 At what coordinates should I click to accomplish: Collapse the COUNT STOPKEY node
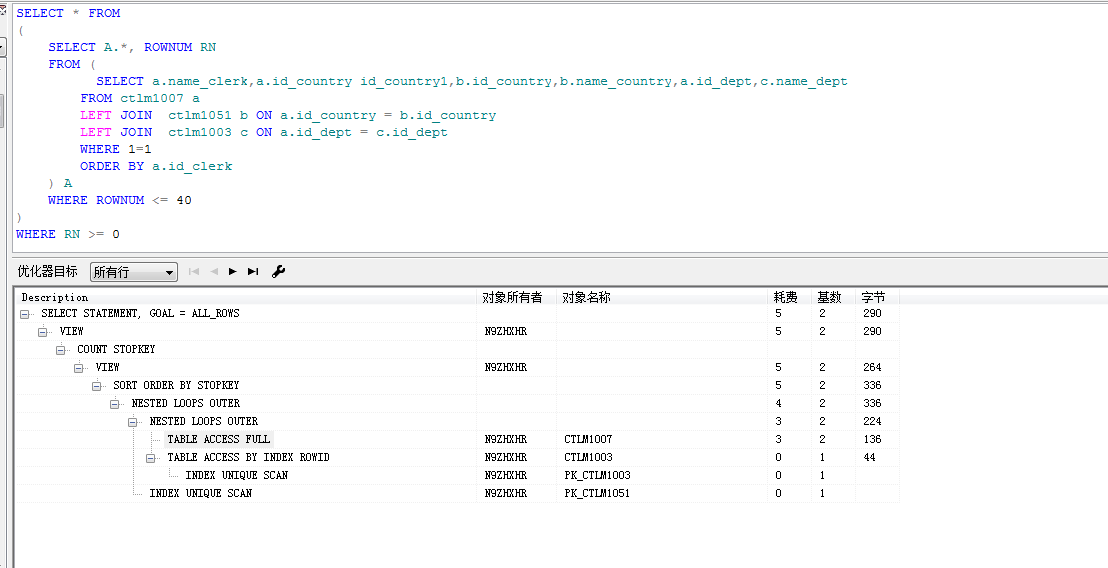tap(61, 350)
